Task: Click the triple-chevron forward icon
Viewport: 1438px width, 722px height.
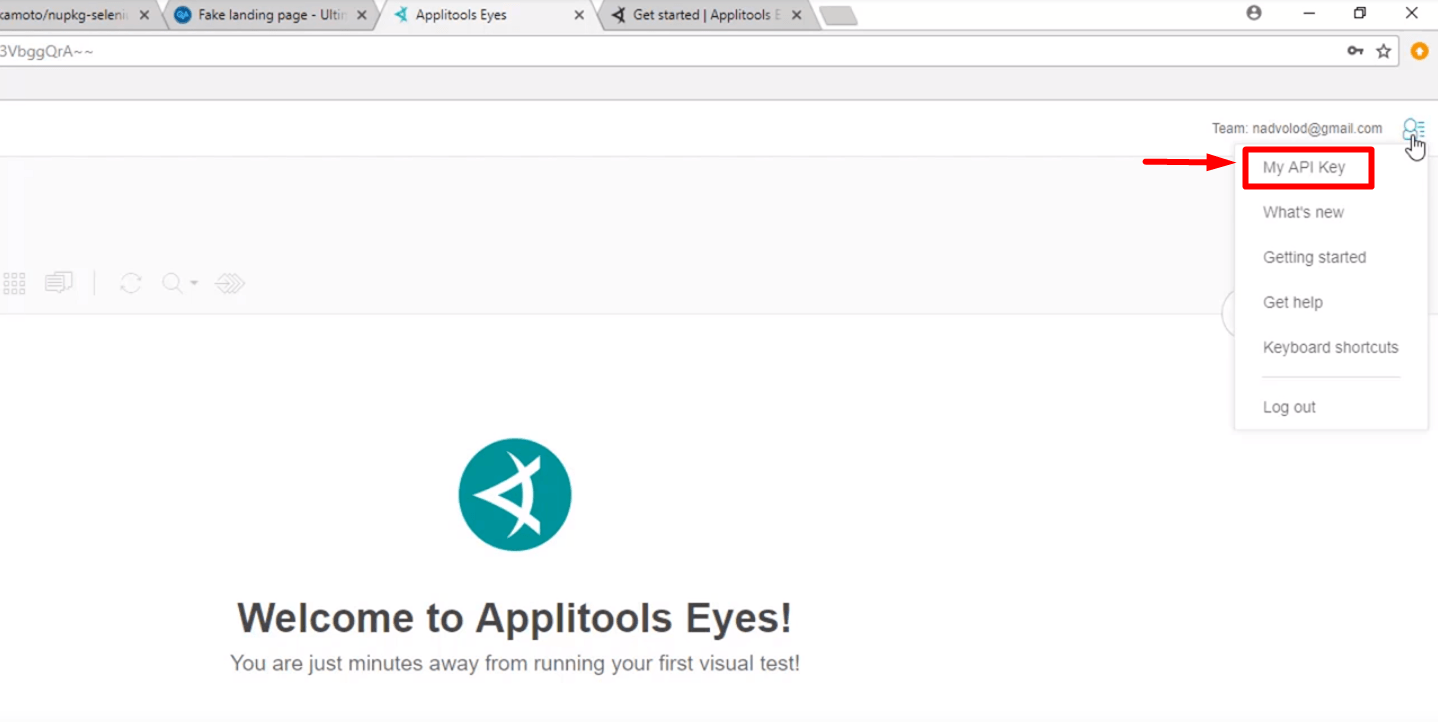Action: pos(230,283)
